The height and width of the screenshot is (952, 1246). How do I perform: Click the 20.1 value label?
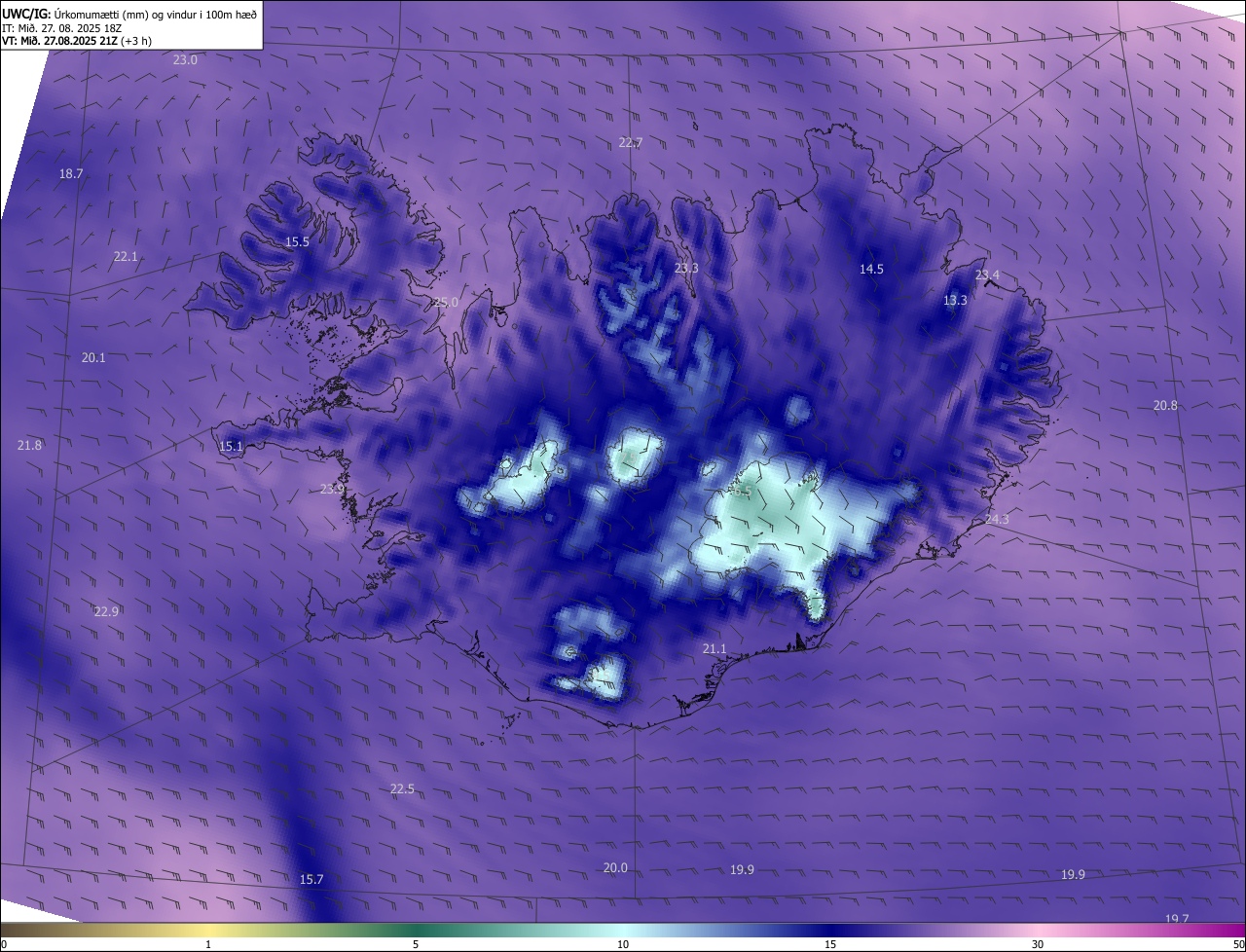pos(93,358)
